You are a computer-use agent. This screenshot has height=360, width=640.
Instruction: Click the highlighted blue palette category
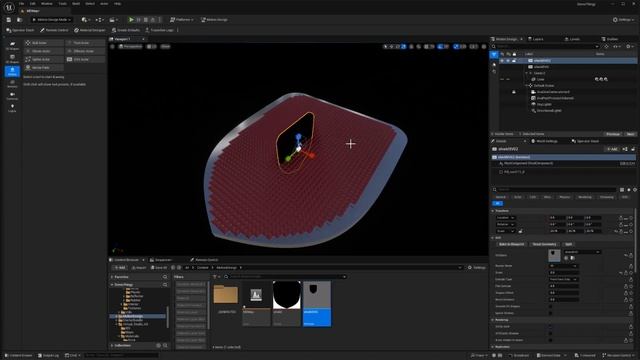point(12,71)
